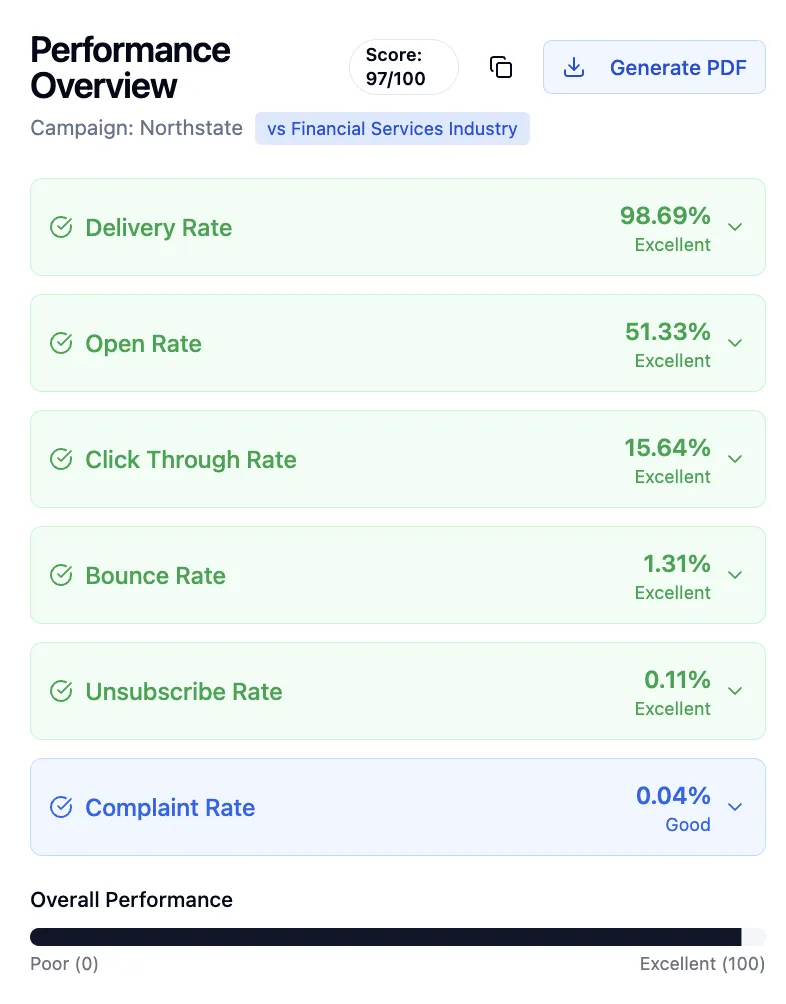Click the Score 97/100 pill
This screenshot has height=1004, width=786.
click(404, 67)
